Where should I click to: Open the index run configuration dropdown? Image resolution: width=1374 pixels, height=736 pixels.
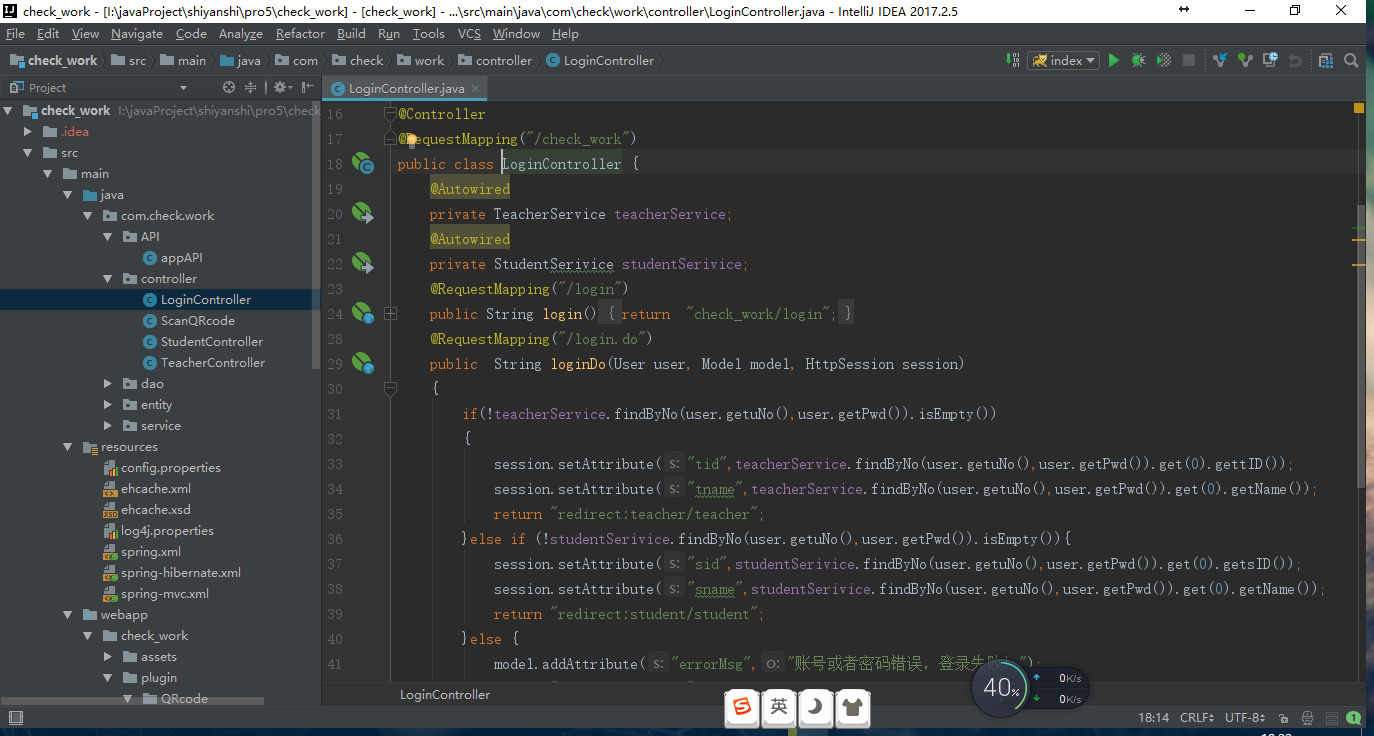click(x=1064, y=61)
